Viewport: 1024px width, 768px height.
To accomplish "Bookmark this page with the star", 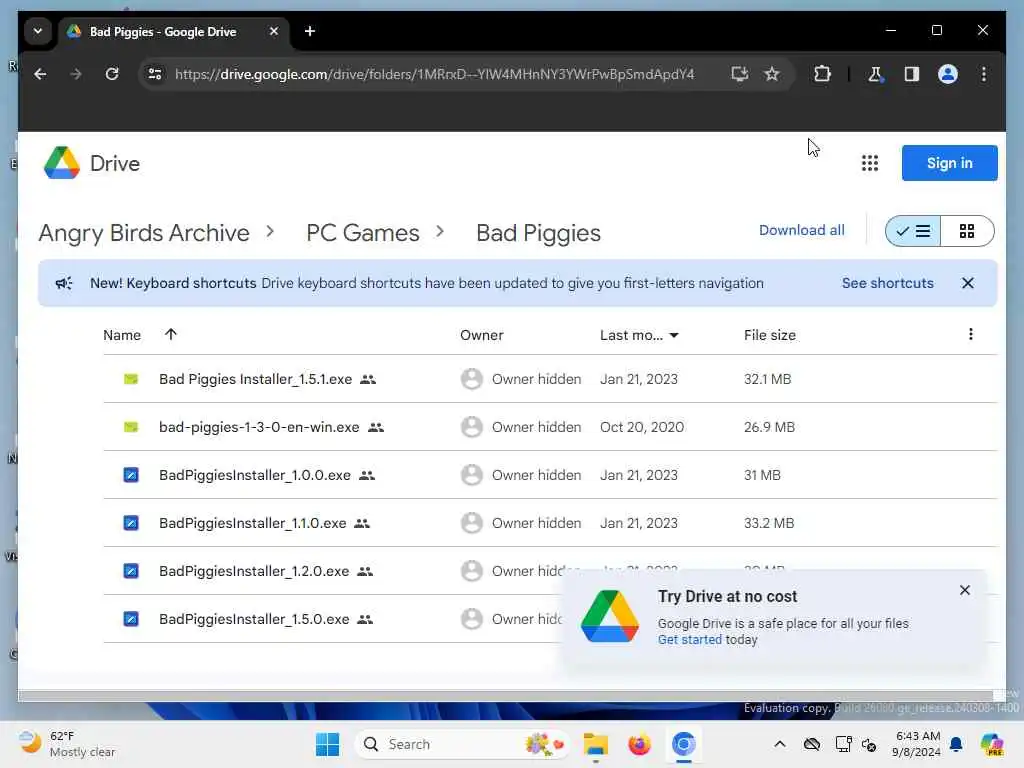I will [x=771, y=74].
